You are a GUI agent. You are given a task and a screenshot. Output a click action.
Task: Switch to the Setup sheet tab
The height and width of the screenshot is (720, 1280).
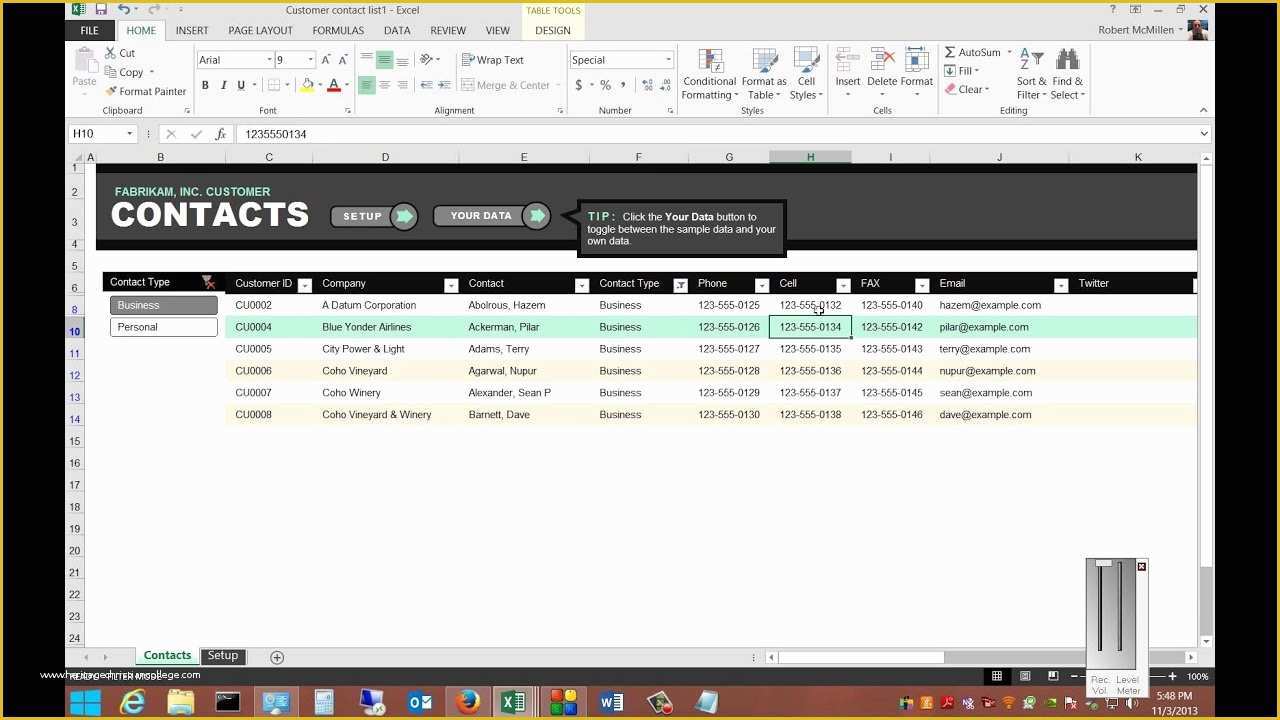223,656
